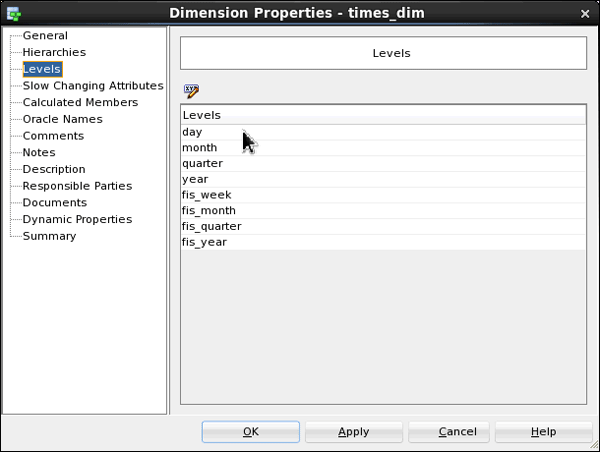The height and width of the screenshot is (452, 600).
Task: Select the Responsible Parties entry
Action: (x=77, y=186)
